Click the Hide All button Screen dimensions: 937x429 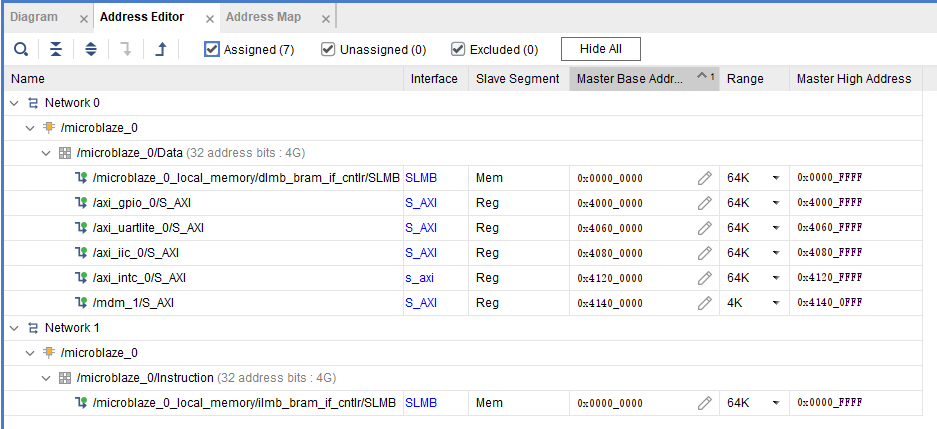(601, 49)
